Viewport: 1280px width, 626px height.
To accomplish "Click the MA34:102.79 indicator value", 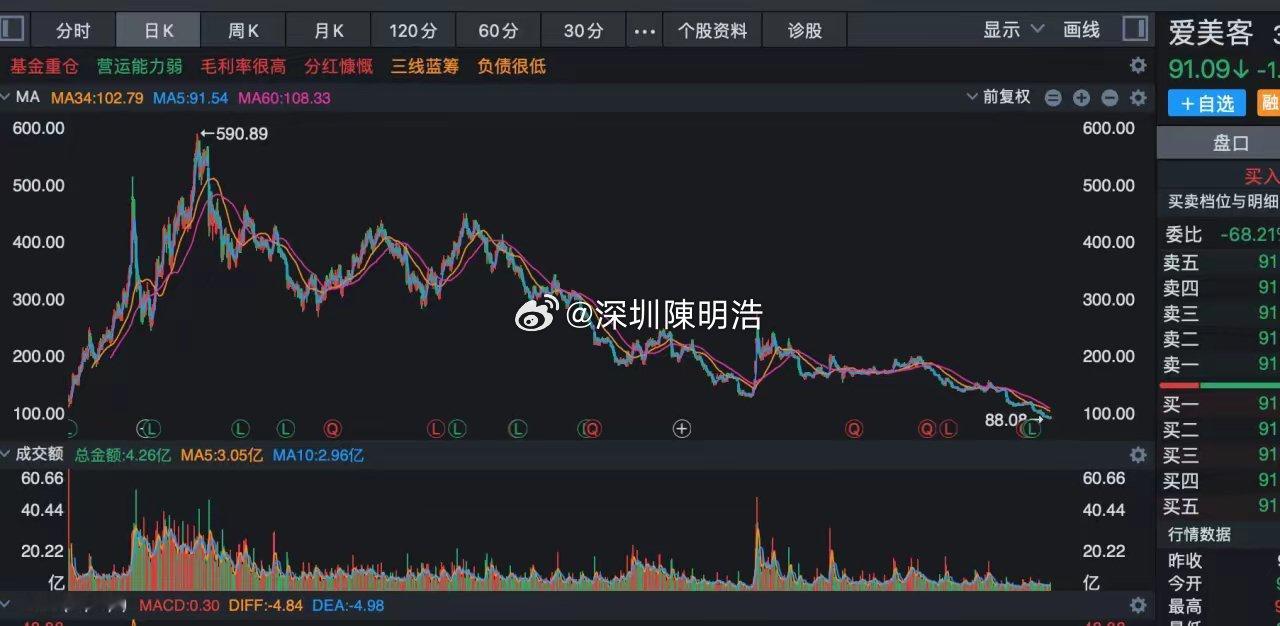I will point(98,98).
